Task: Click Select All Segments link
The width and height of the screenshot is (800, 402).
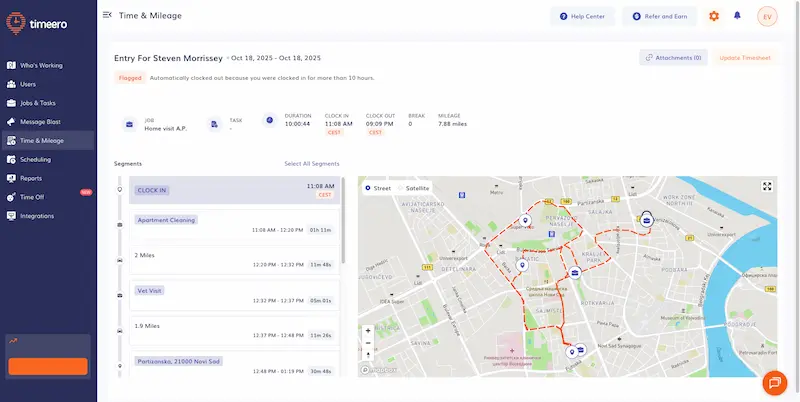Action: (312, 164)
